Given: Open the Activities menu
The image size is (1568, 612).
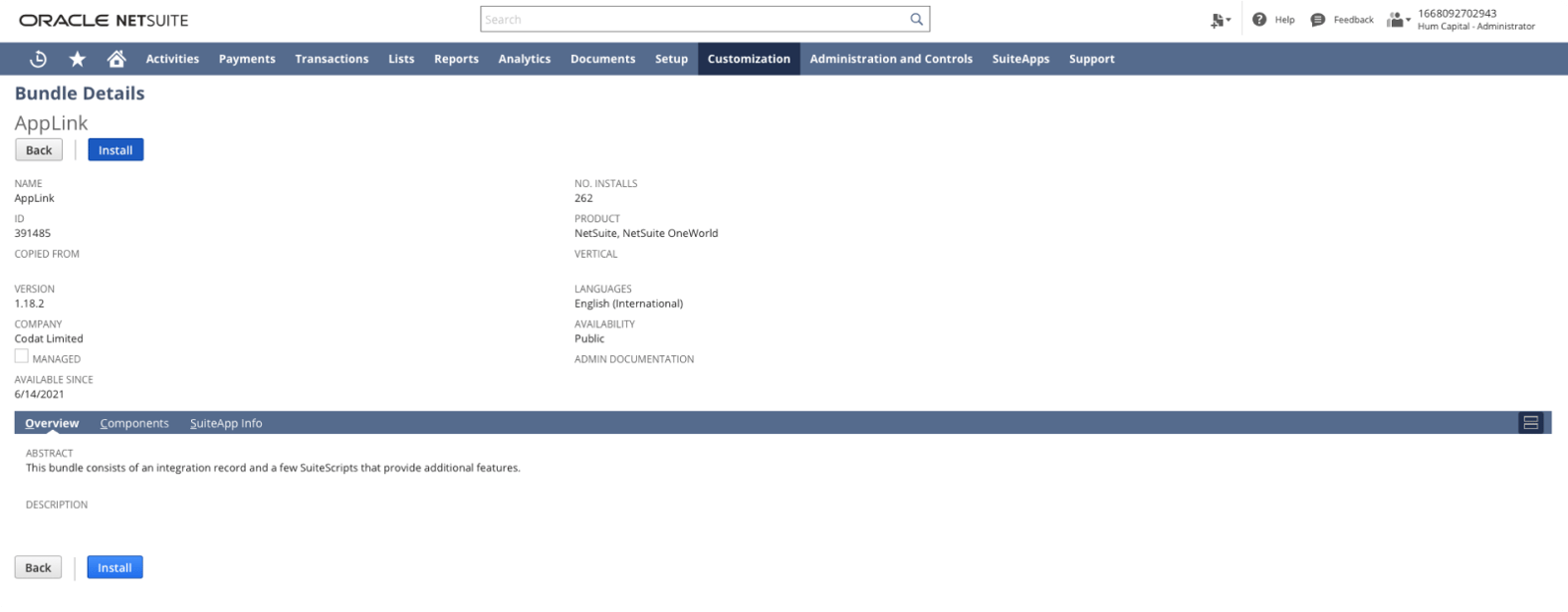Looking at the screenshot, I should click(x=172, y=59).
